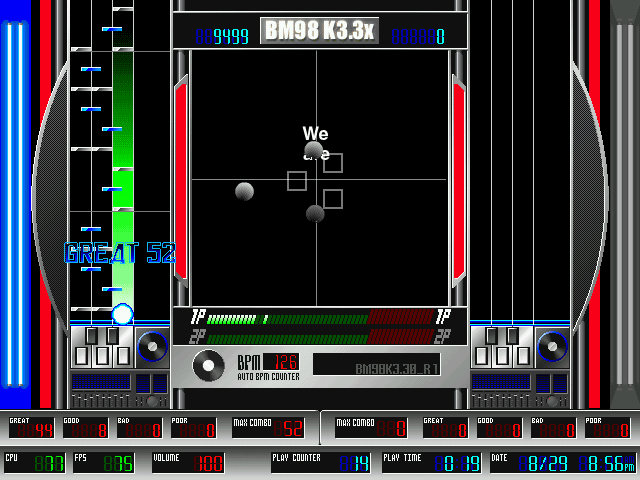Click the lower right hollow square in the animation
The width and height of the screenshot is (640, 480).
coord(333,199)
